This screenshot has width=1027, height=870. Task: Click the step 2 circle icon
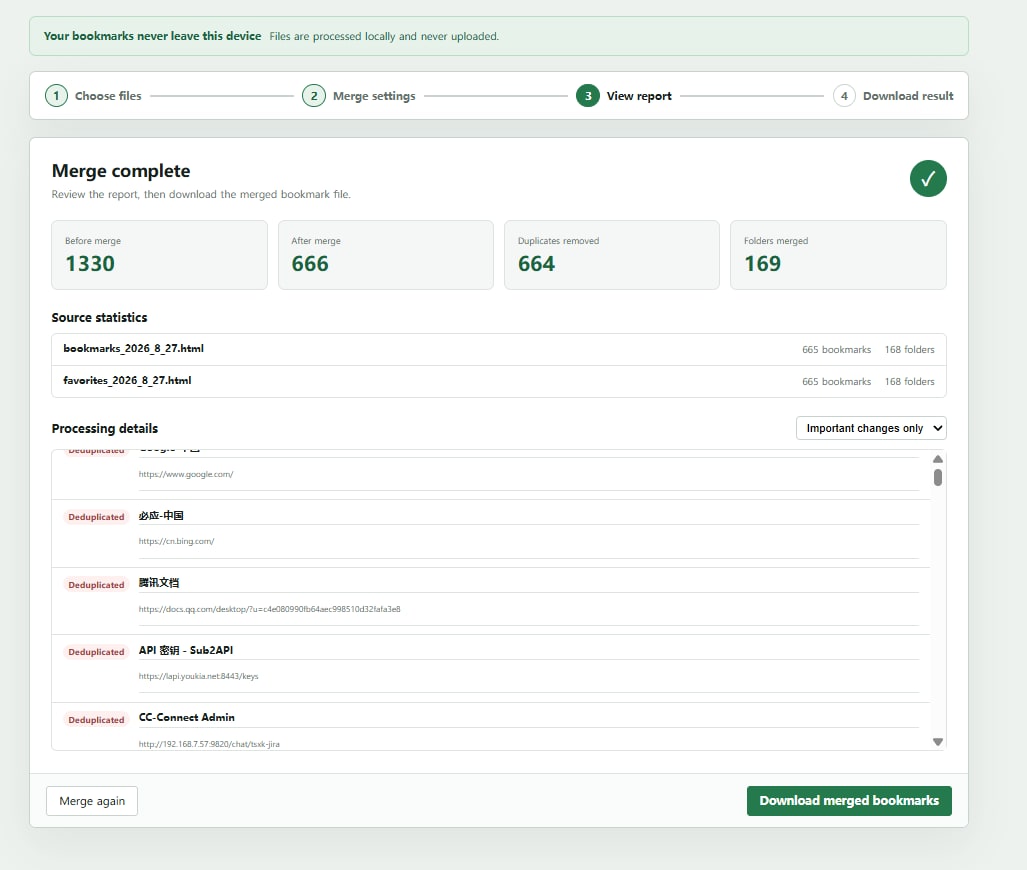[x=314, y=96]
